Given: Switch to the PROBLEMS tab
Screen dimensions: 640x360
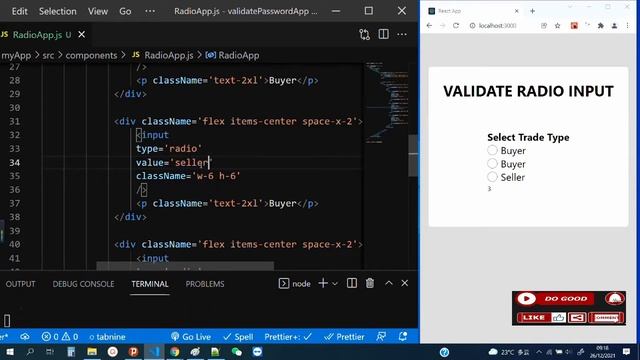Looking at the screenshot, I should coord(205,284).
